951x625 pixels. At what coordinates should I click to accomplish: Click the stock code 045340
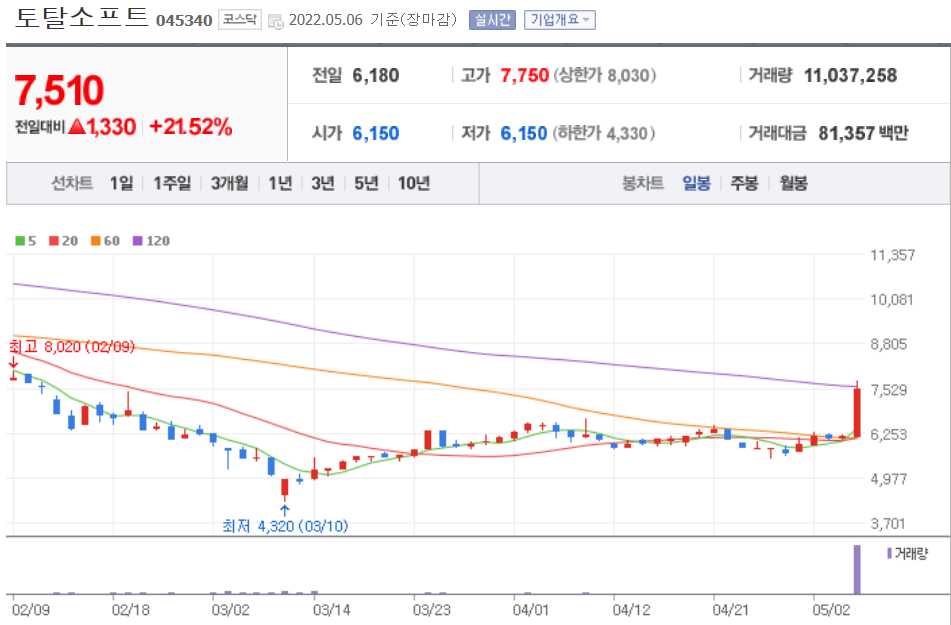[184, 21]
